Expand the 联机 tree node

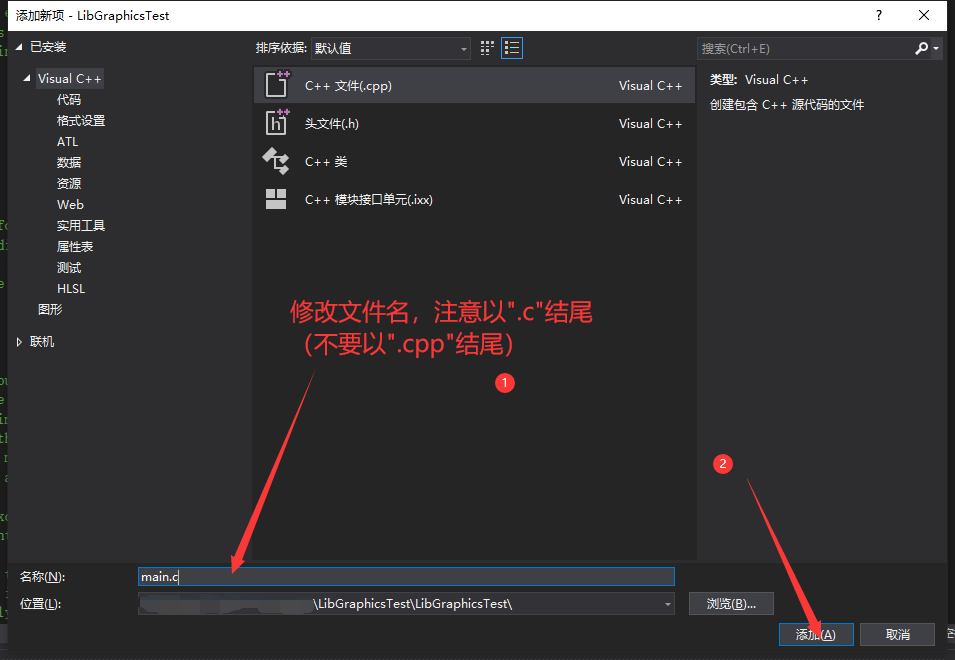coord(17,341)
